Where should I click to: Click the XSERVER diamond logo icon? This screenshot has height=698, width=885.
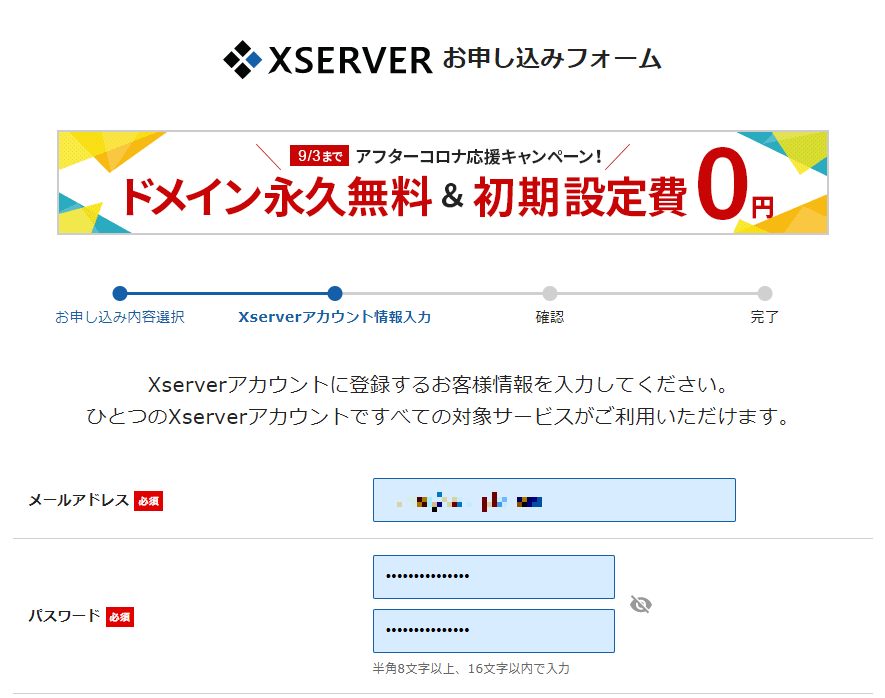pyautogui.click(x=243, y=60)
